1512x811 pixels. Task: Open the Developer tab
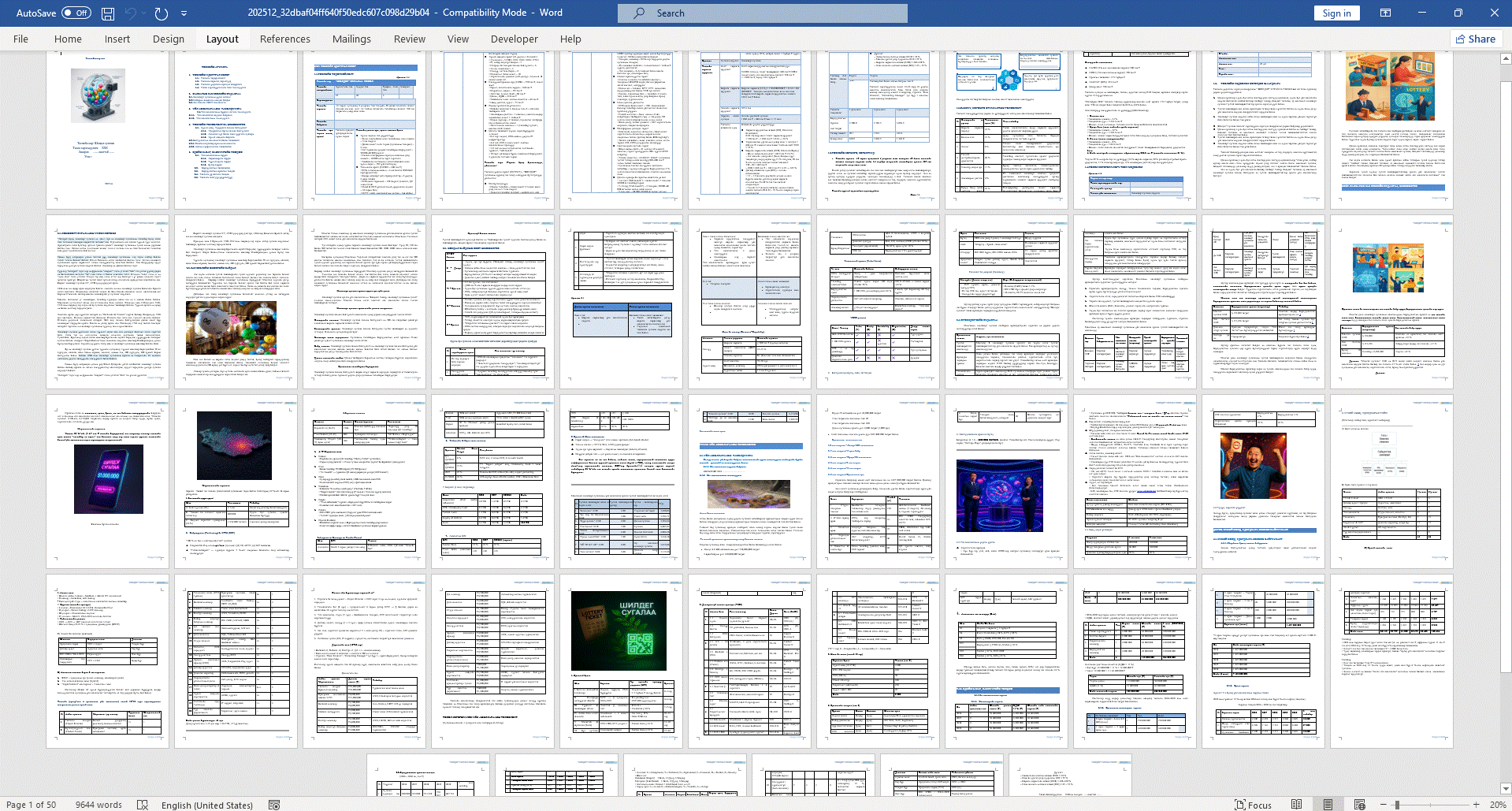click(x=514, y=39)
